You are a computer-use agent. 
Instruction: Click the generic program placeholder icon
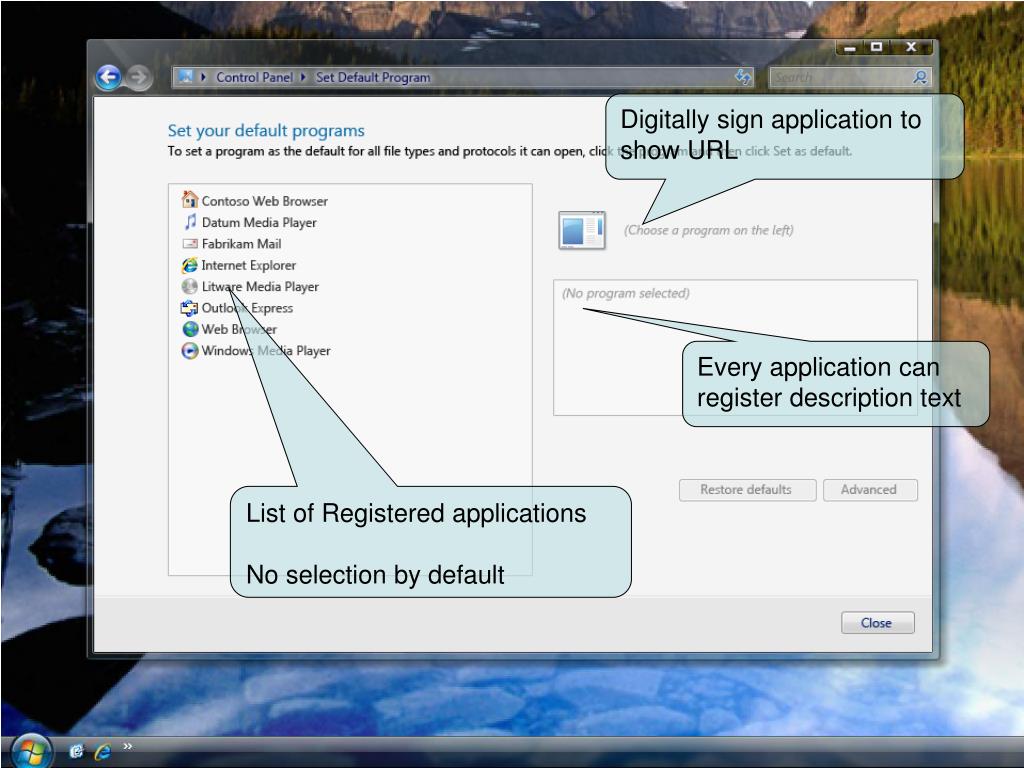(x=582, y=230)
